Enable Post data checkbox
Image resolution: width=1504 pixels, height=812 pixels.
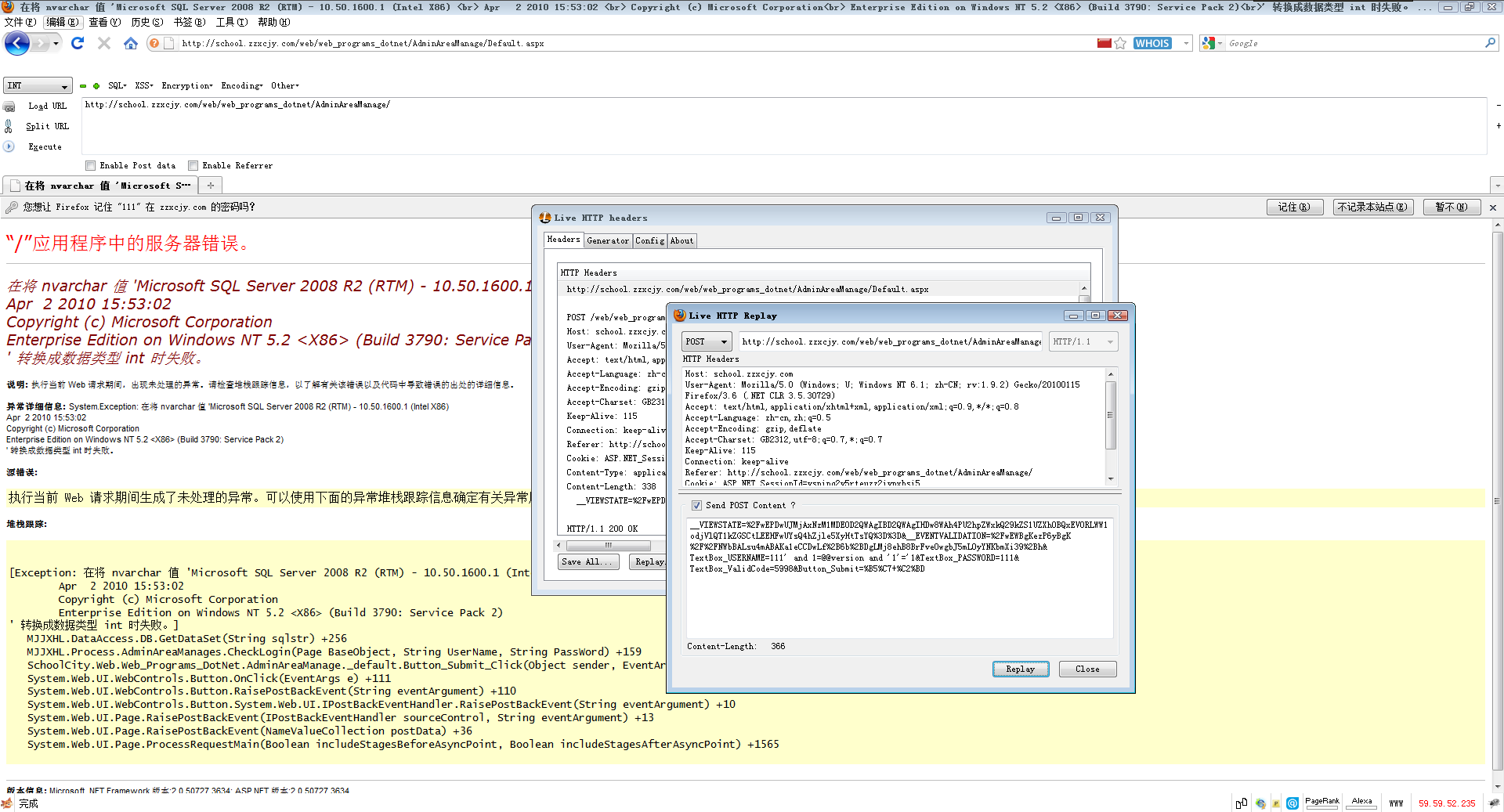tap(91, 165)
